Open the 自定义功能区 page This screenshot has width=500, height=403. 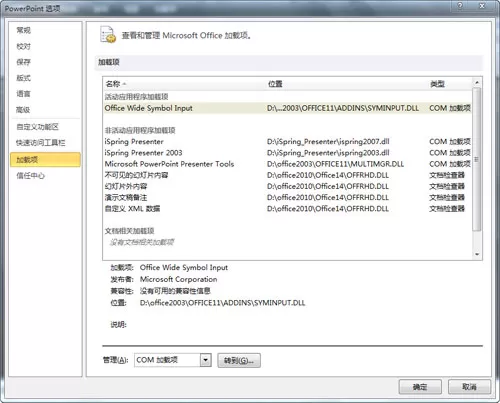click(x=37, y=127)
